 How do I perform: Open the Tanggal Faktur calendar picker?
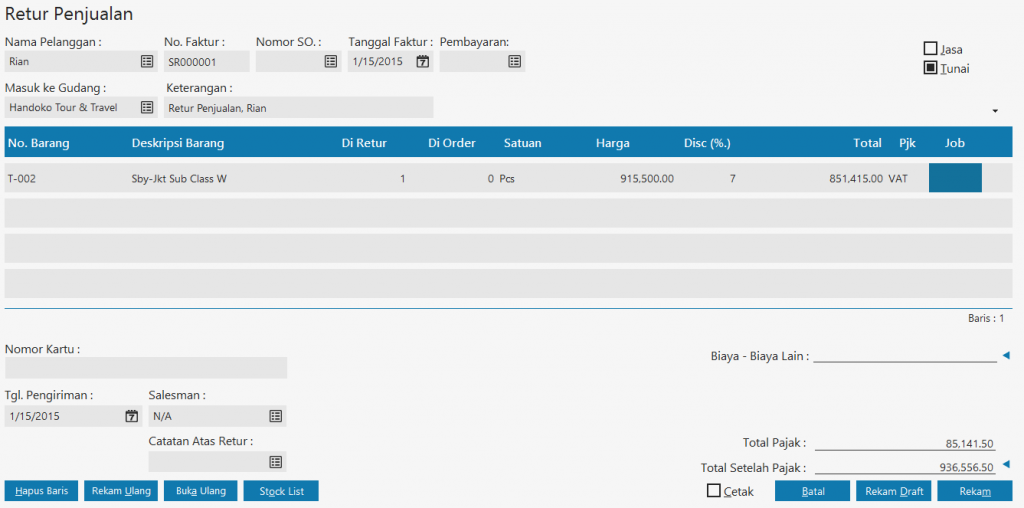click(422, 62)
